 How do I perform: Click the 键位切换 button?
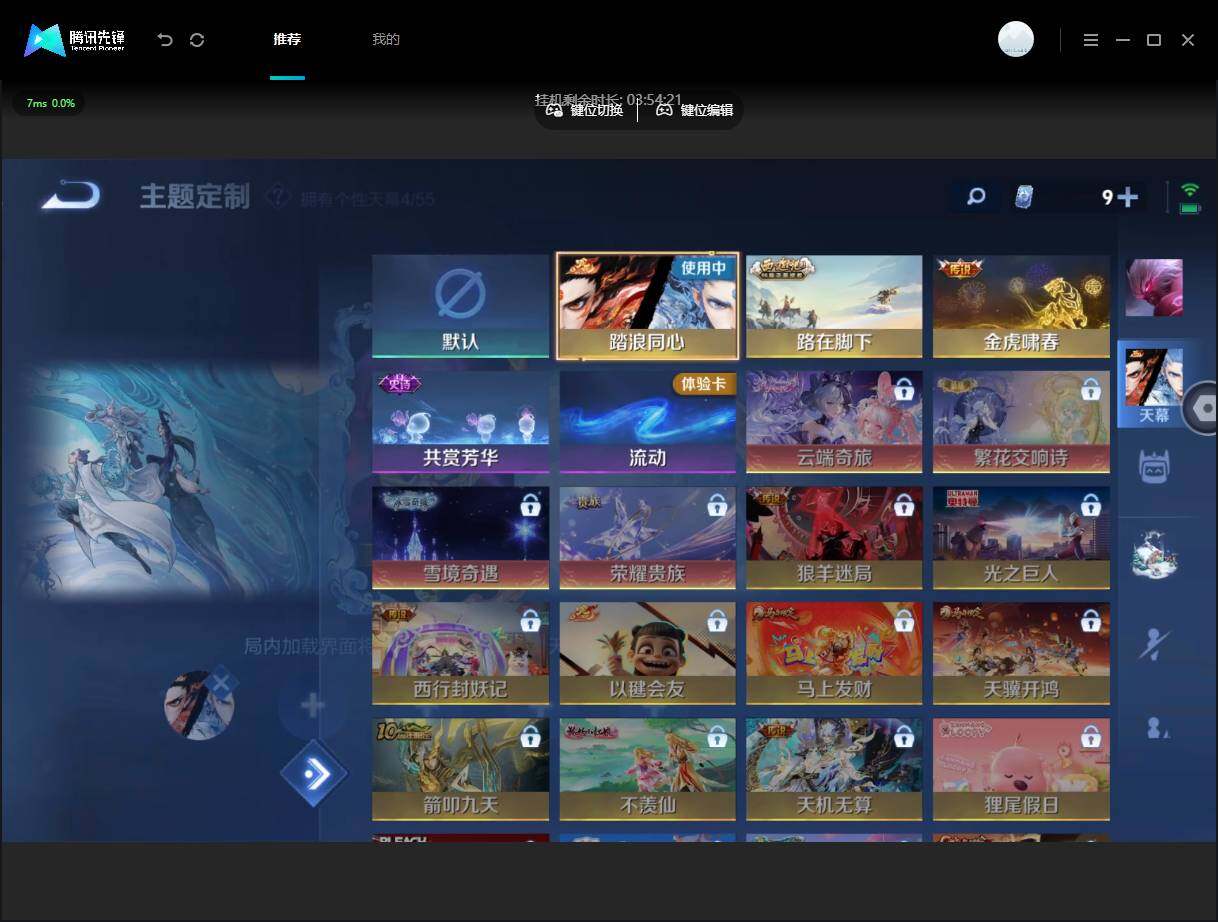585,111
